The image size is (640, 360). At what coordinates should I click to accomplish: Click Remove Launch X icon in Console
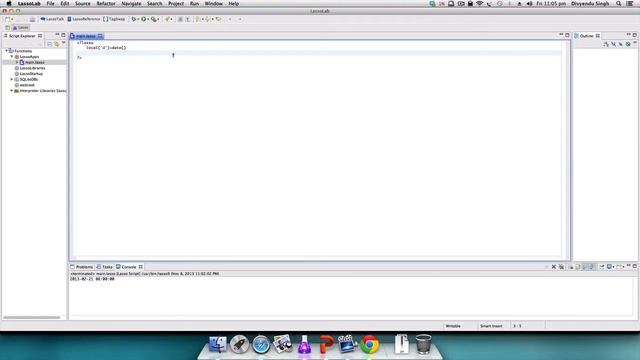pos(554,267)
